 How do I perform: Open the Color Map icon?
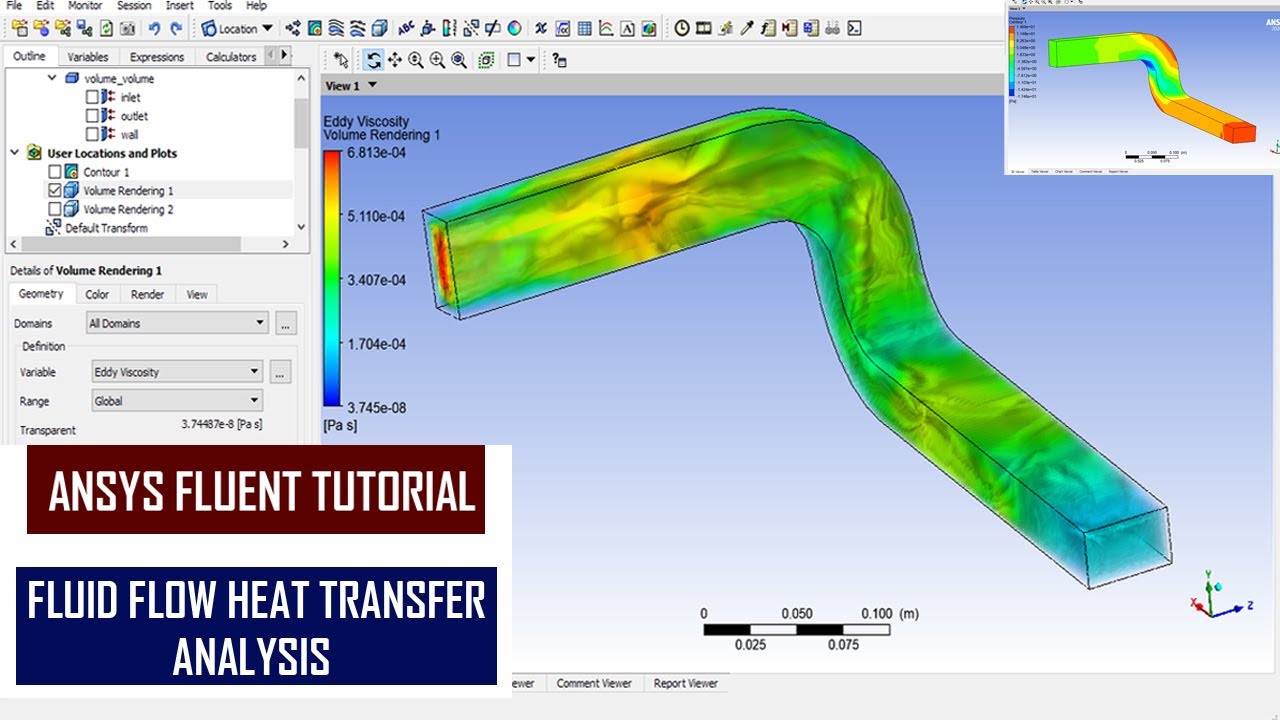514,29
